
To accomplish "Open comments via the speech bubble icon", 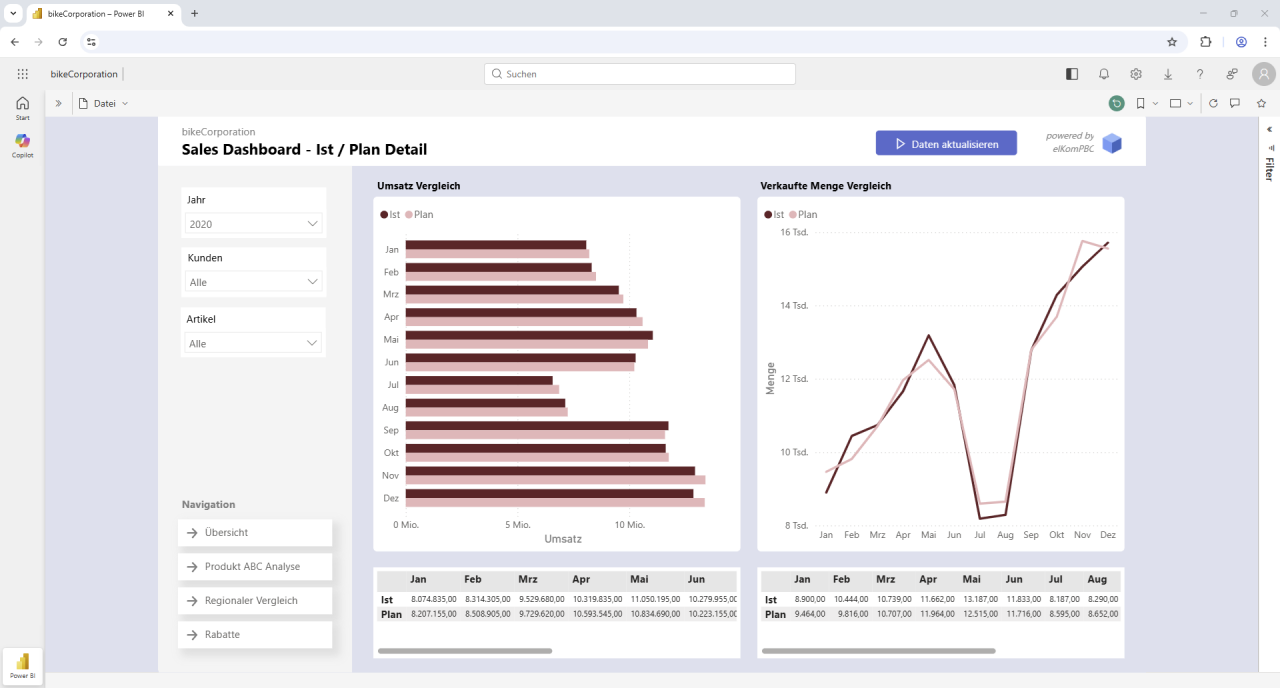I will click(x=1235, y=103).
